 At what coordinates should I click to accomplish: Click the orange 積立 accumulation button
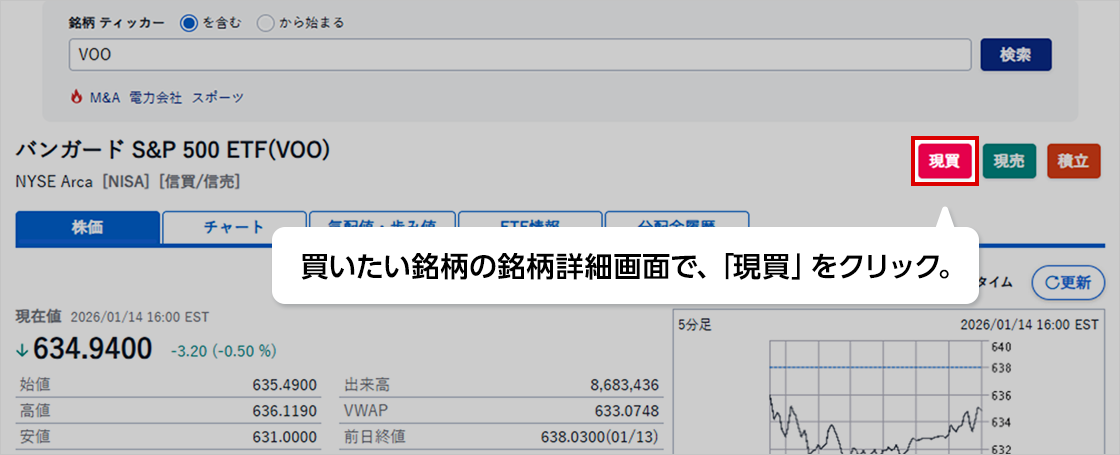tap(1073, 161)
